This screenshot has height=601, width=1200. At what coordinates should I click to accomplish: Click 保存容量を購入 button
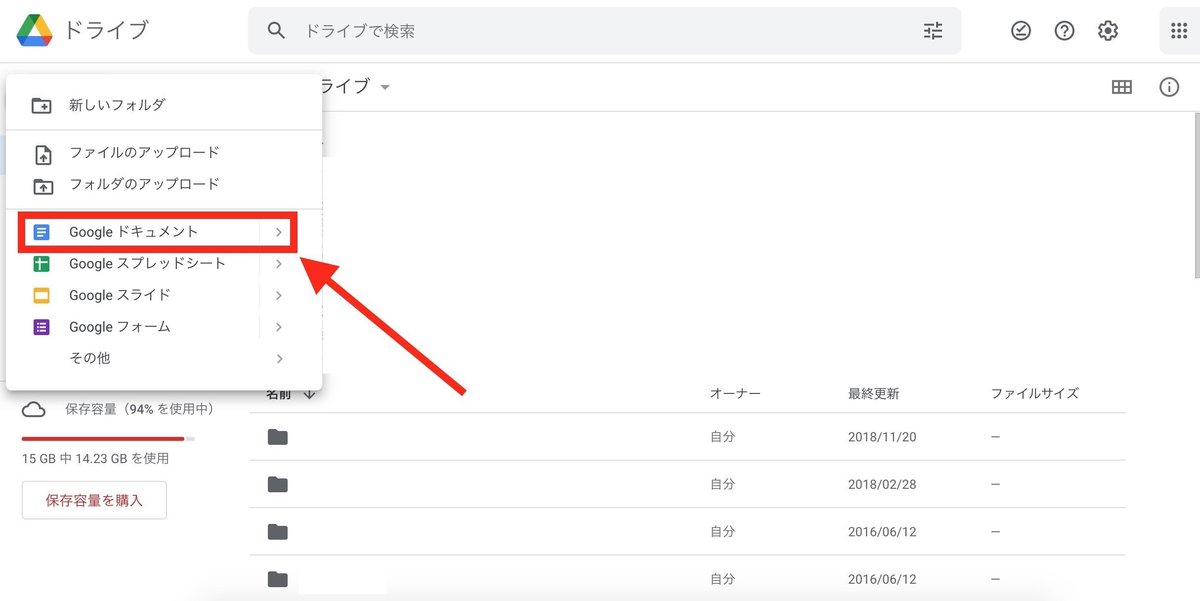click(94, 500)
